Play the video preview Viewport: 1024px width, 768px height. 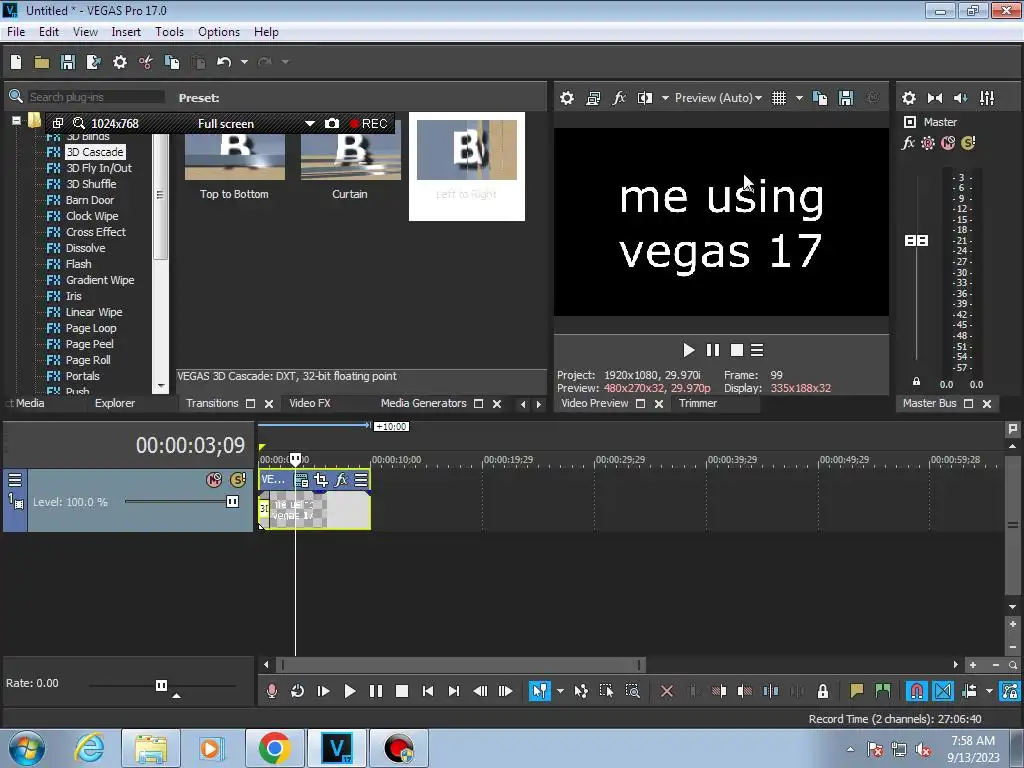pyautogui.click(x=688, y=351)
